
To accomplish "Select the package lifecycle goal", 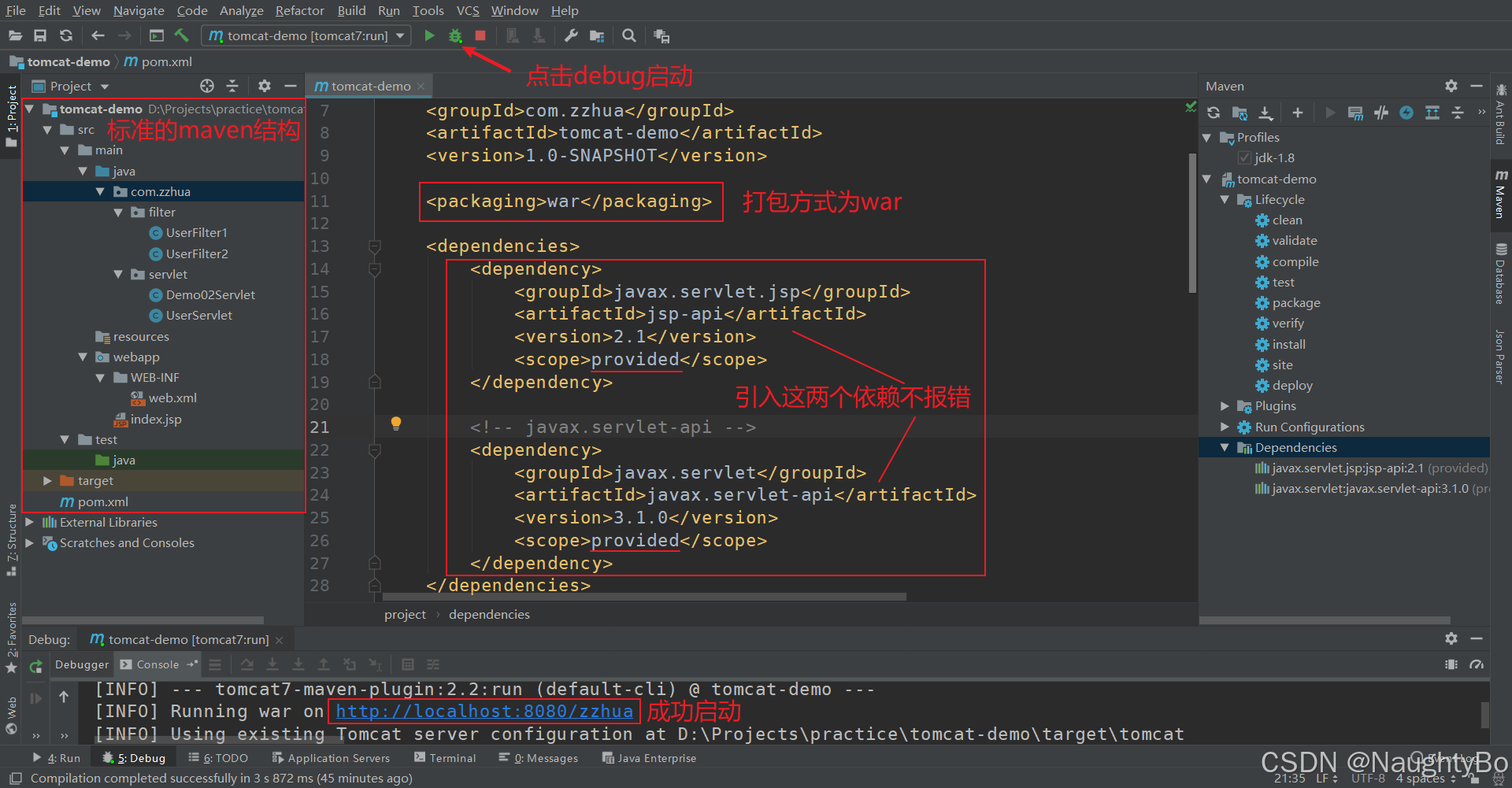I will click(x=1296, y=302).
